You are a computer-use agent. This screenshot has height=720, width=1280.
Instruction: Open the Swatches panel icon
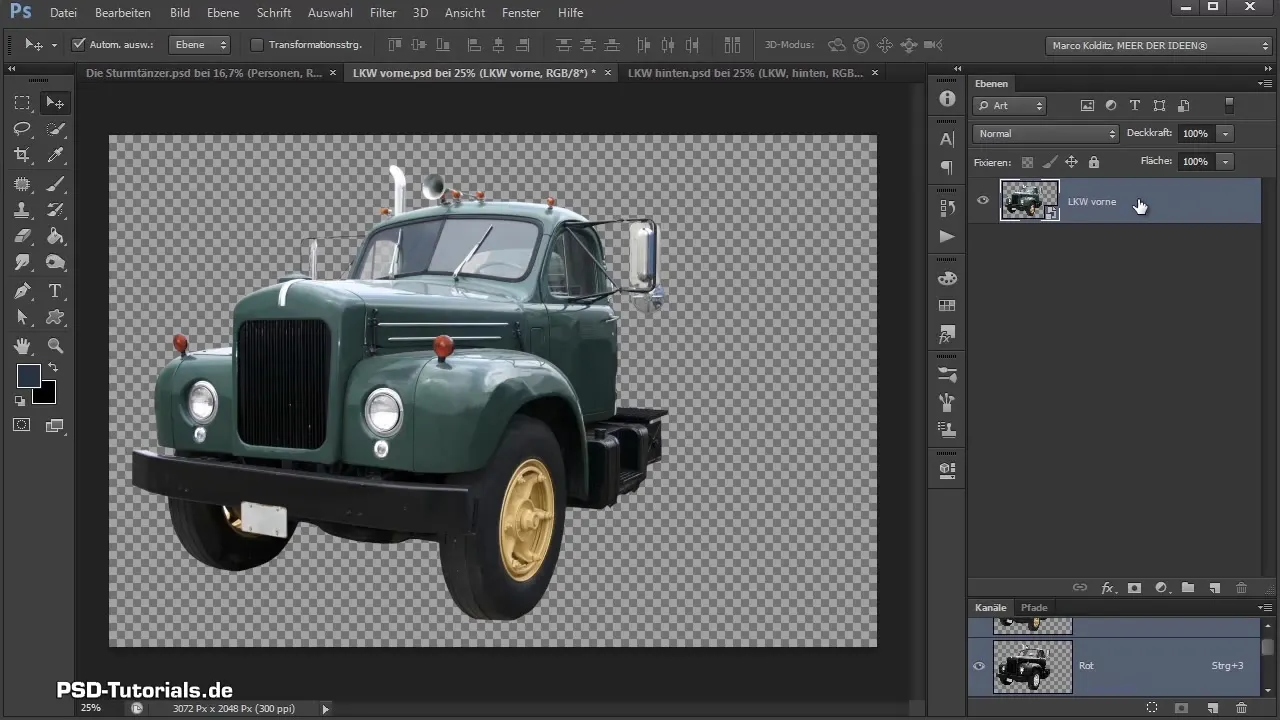tap(947, 306)
